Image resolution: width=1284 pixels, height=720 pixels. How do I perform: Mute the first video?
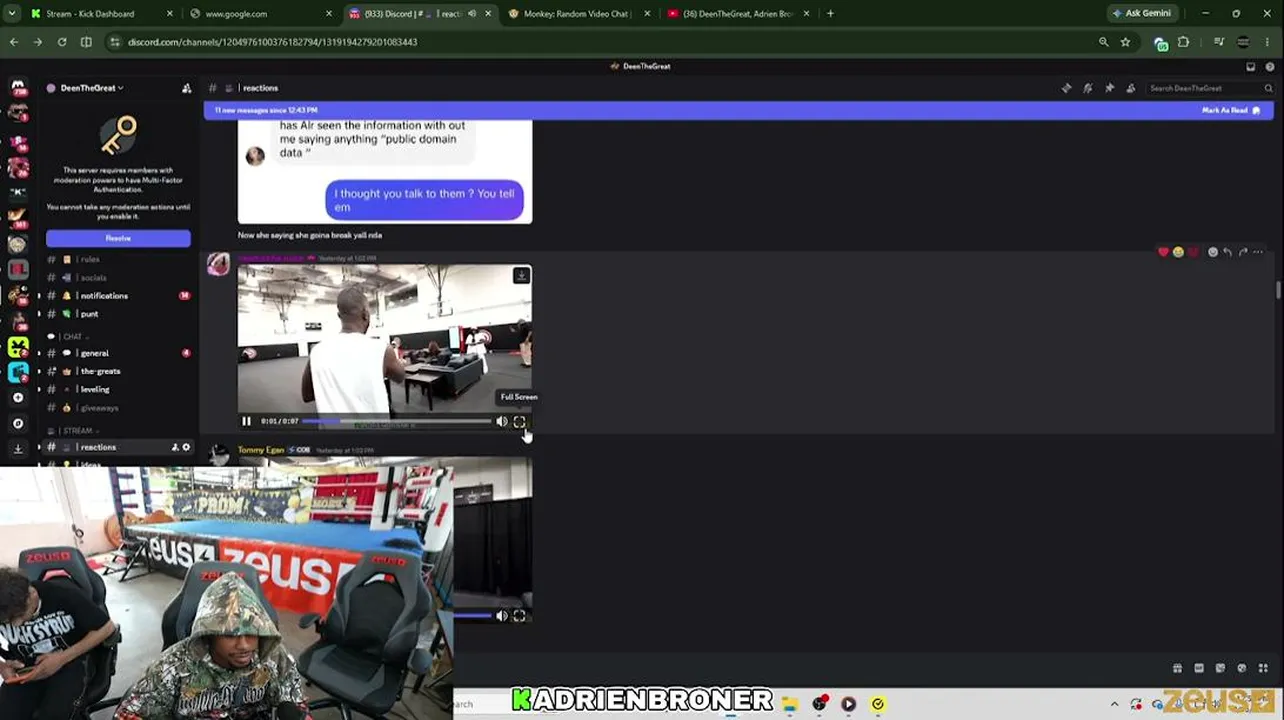point(502,421)
